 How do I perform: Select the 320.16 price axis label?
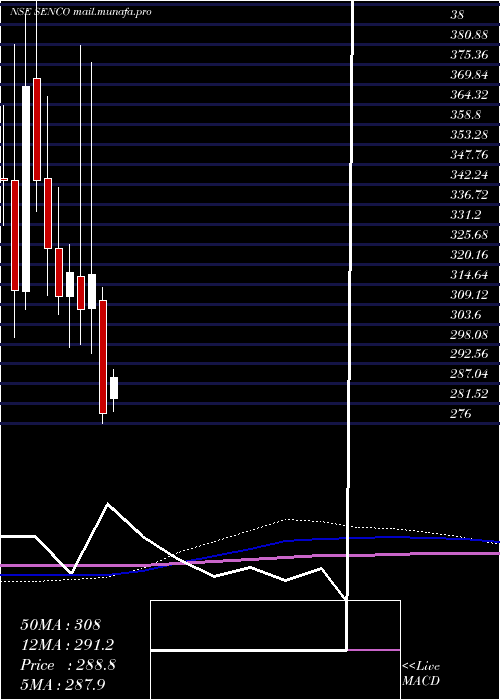pyautogui.click(x=470, y=255)
